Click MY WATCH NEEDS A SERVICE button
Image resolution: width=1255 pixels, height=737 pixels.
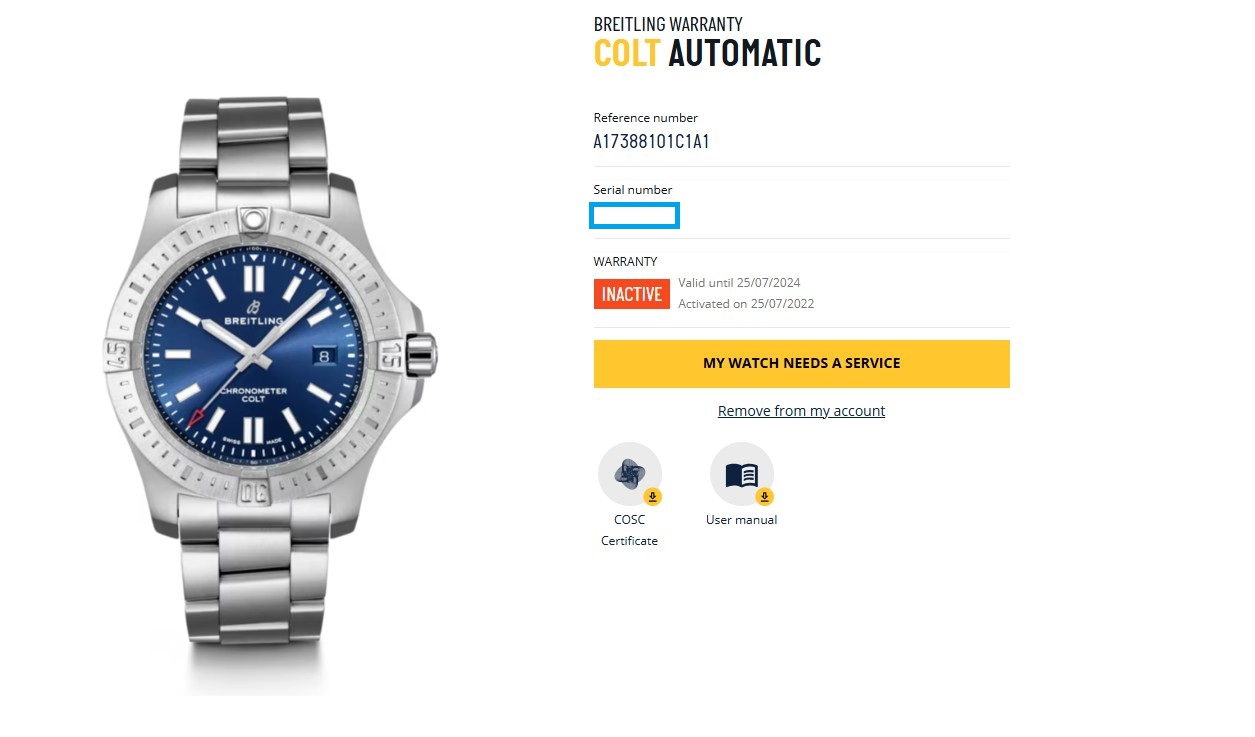(x=802, y=363)
